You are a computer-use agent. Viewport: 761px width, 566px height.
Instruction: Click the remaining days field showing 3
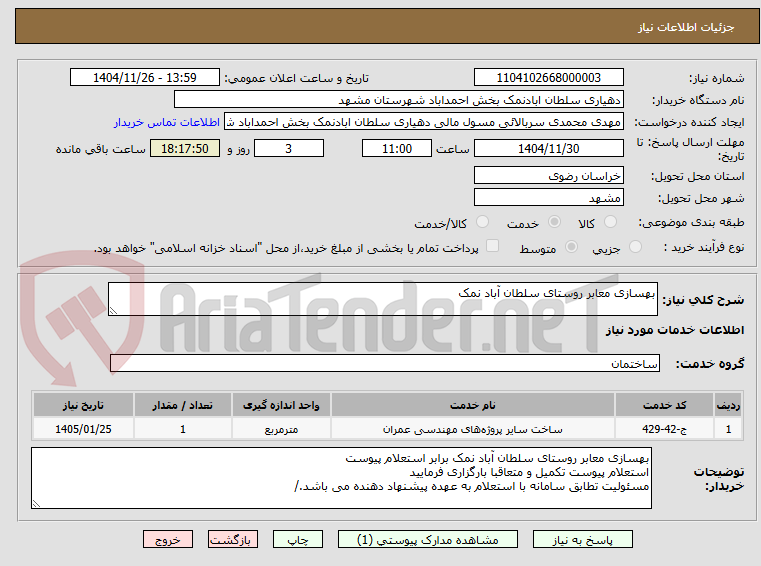(289, 149)
